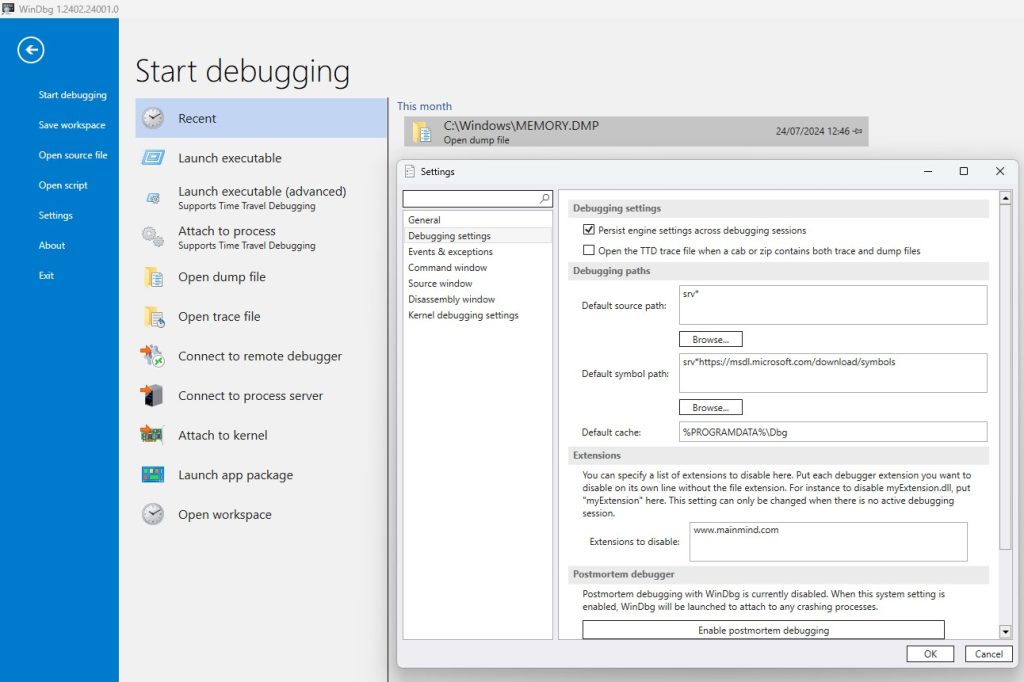Viewport: 1024px width, 682px height.
Task: Select the General settings category
Action: 477,219
